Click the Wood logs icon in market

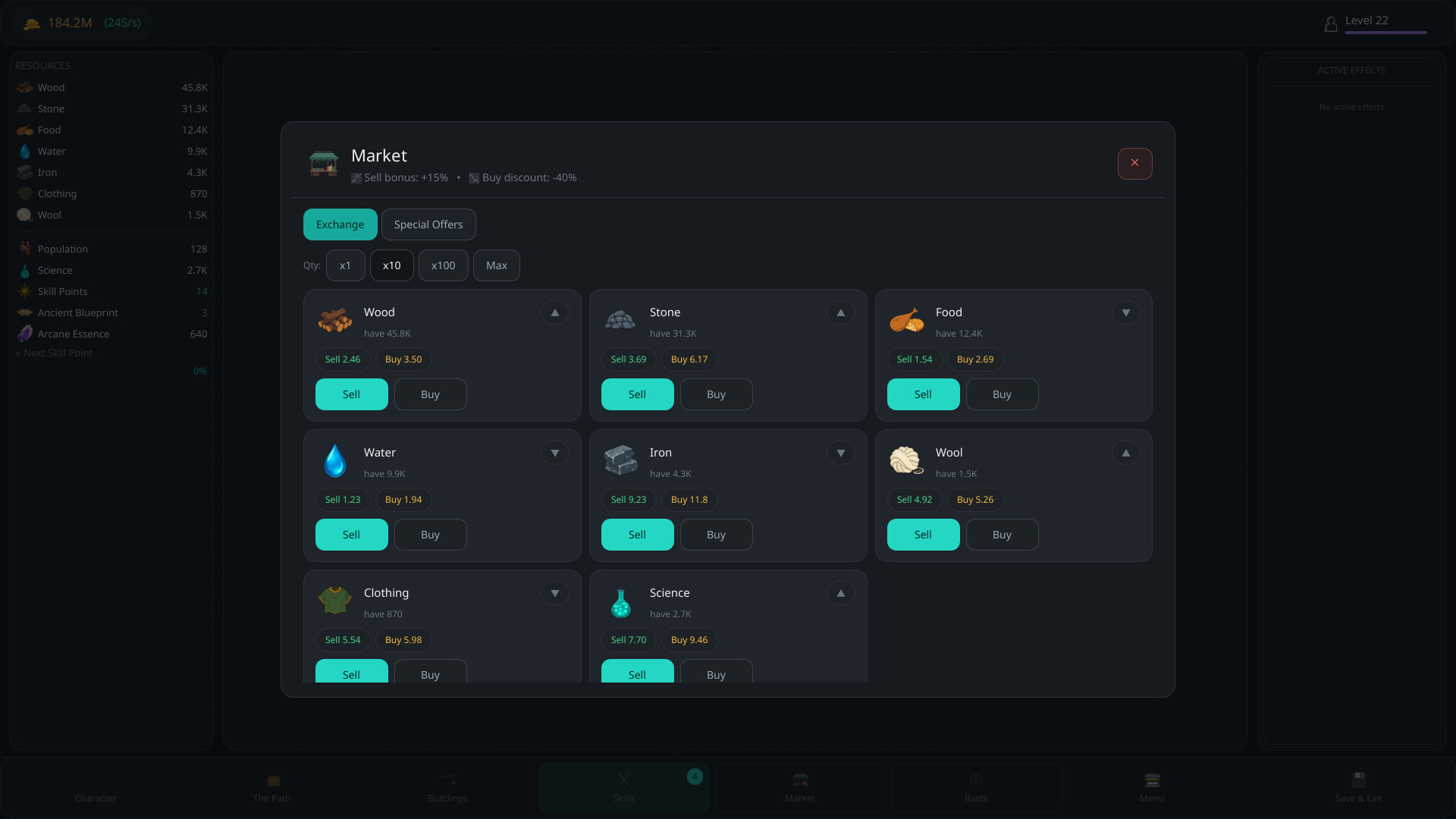(334, 320)
